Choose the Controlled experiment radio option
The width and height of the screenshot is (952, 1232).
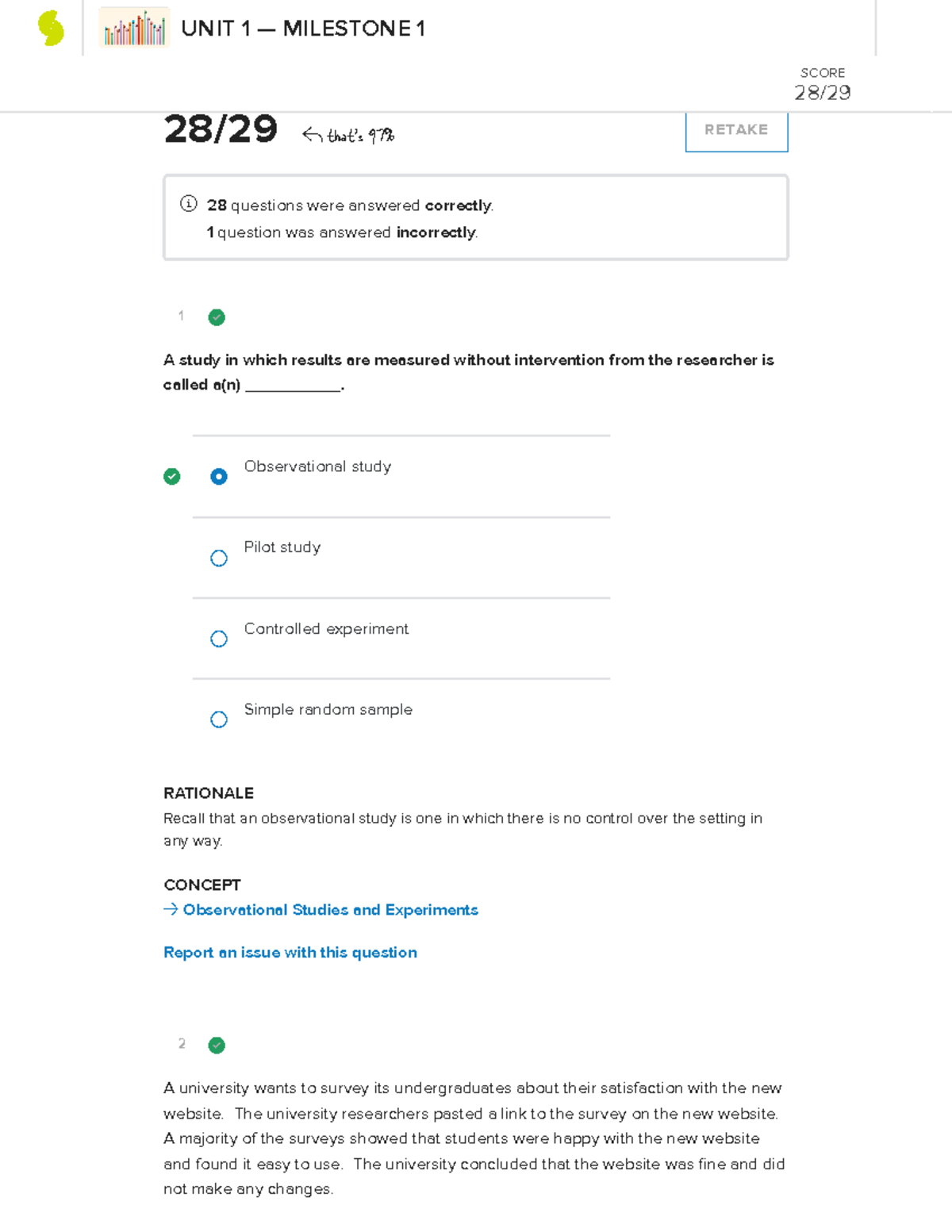[x=219, y=639]
